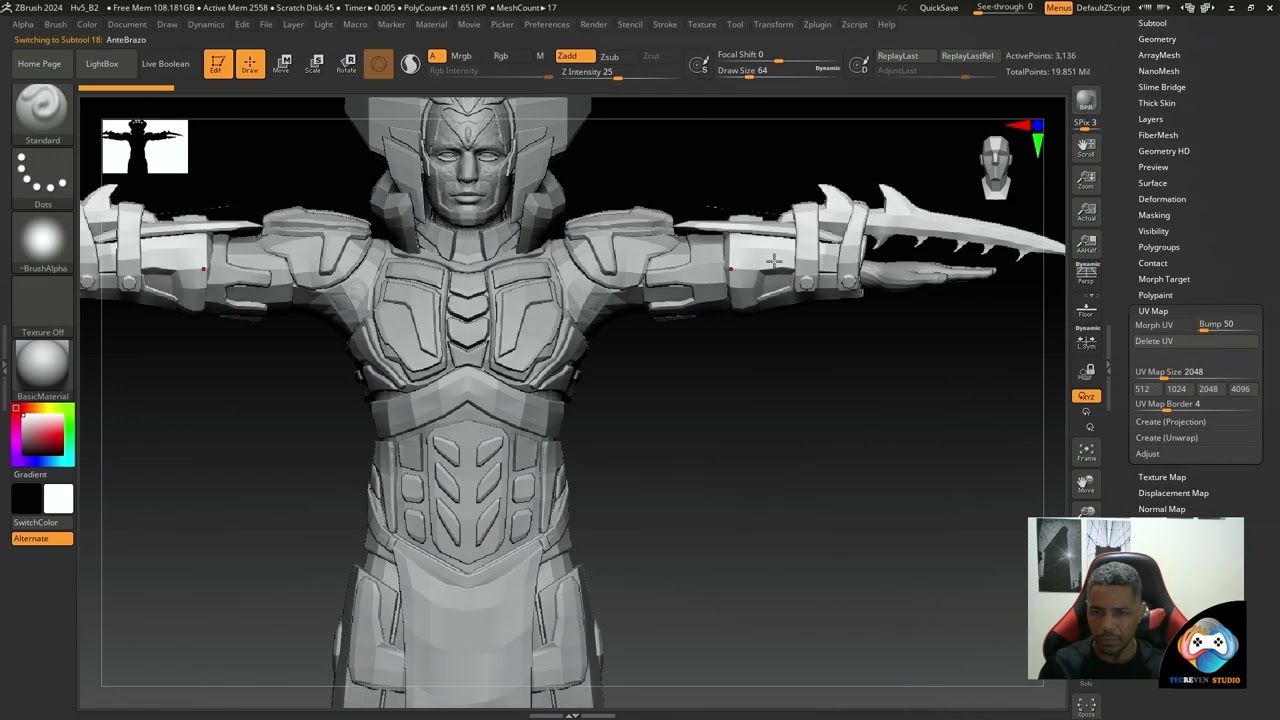Toggle the Menus button
The height and width of the screenshot is (720, 1280).
[x=1058, y=8]
